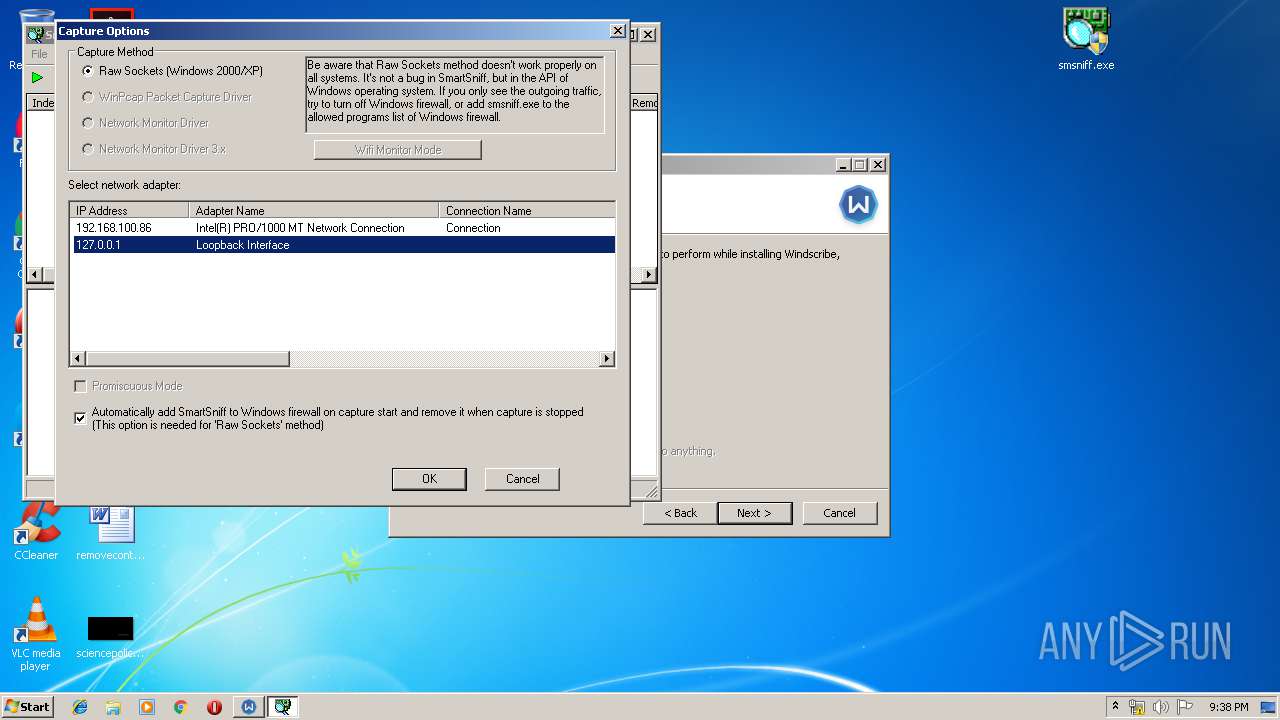The height and width of the screenshot is (720, 1280).
Task: Click the Action Center flag tray icon
Action: coord(1185,707)
